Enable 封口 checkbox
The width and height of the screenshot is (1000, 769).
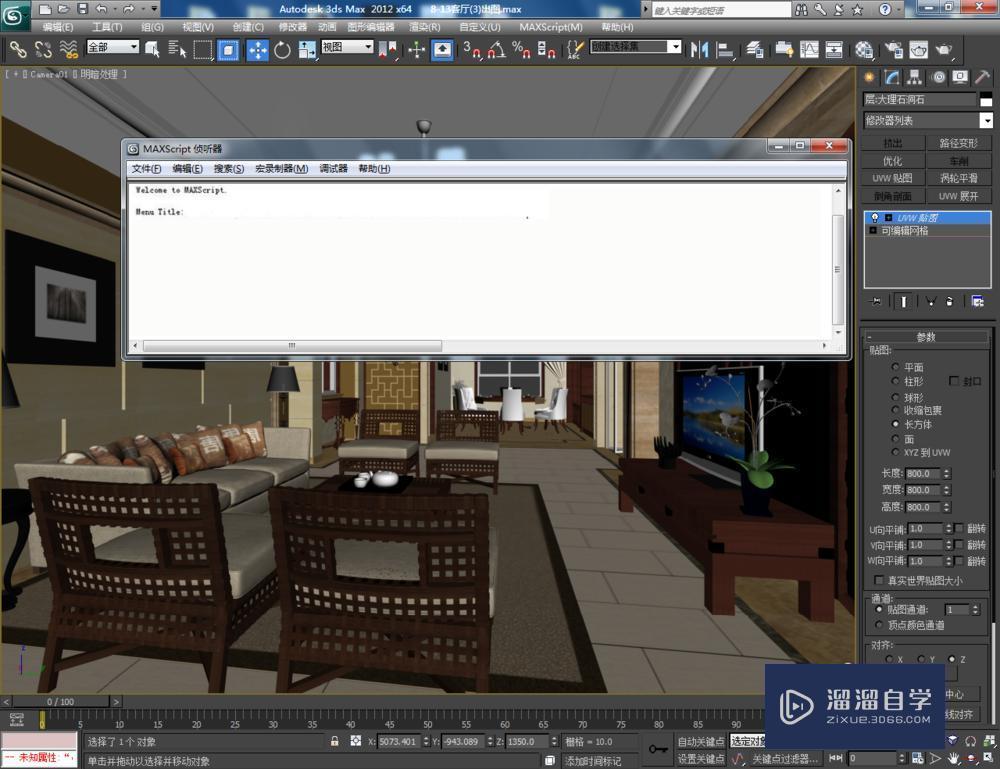954,381
